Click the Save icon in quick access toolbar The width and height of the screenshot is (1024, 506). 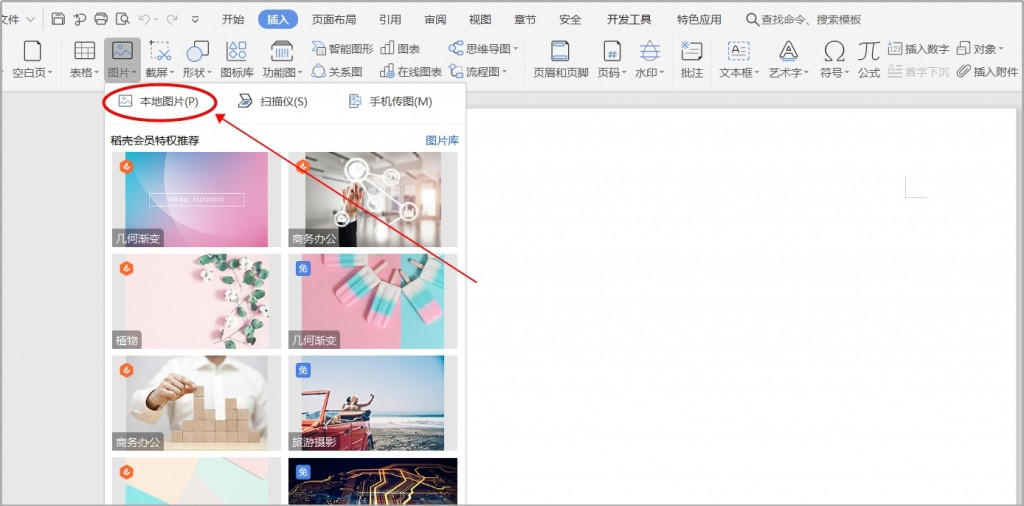(x=58, y=19)
